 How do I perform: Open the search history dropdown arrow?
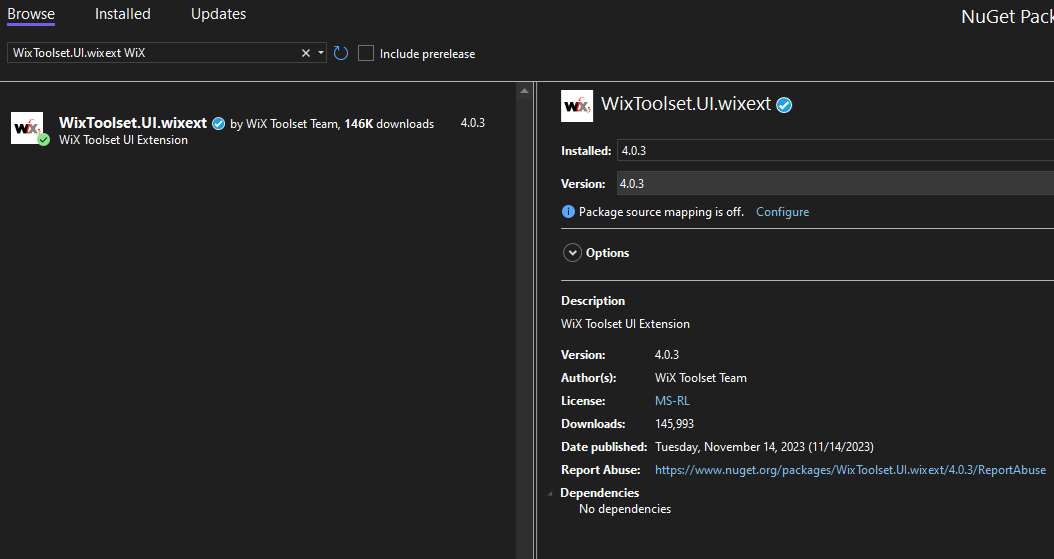click(x=321, y=53)
